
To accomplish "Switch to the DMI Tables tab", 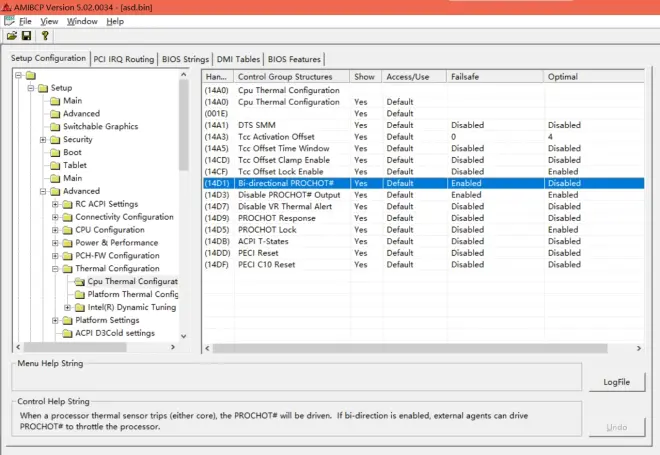I will coord(238,59).
